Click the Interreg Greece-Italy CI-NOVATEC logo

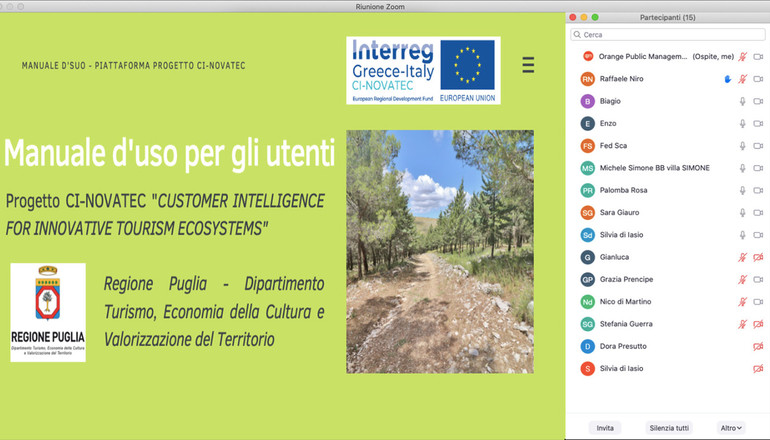pos(423,70)
